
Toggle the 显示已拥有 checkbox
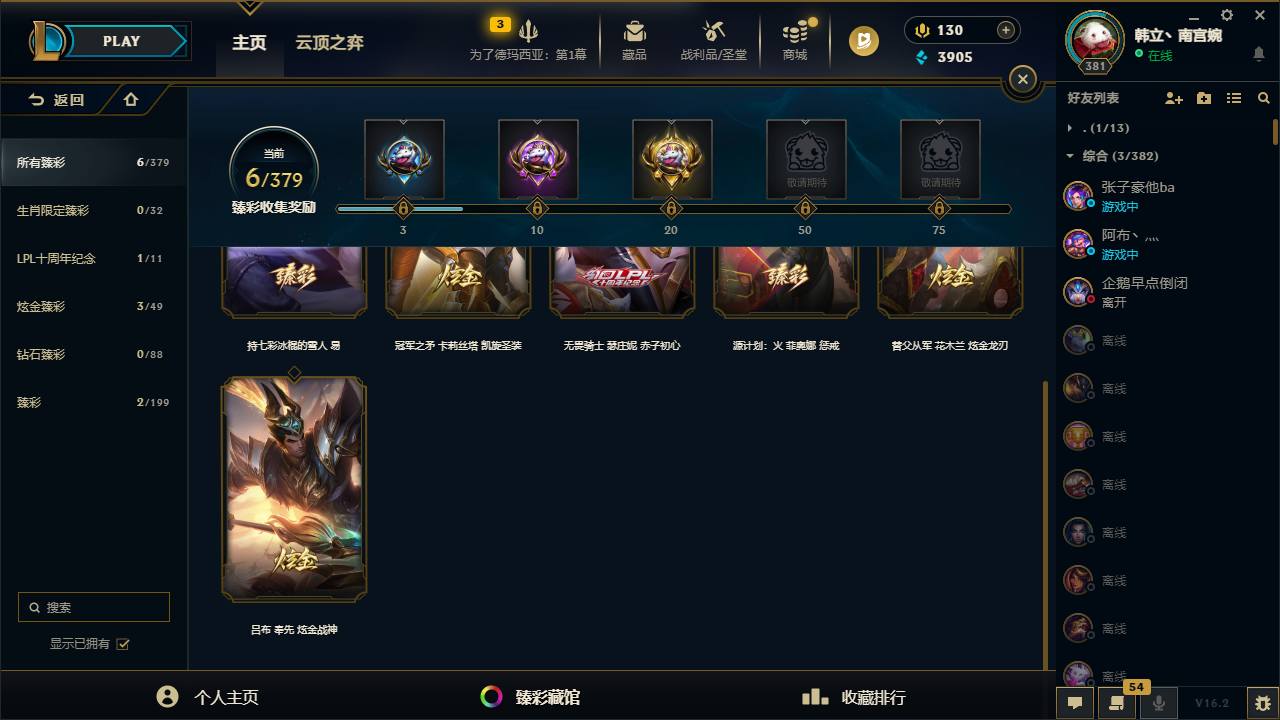point(123,644)
